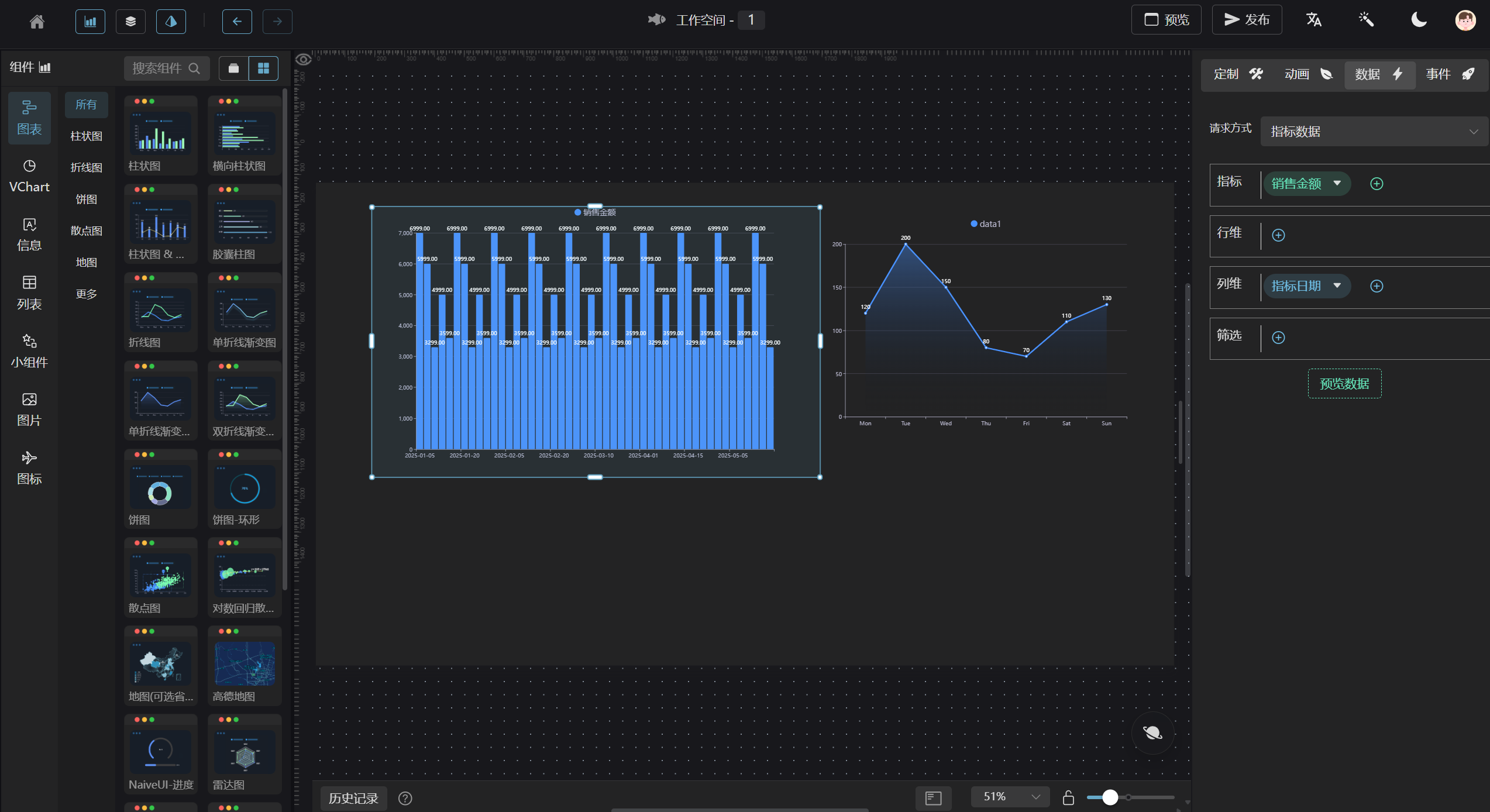Screen dimensions: 1490x812
Task: Select the 柱状图 filter in submenu
Action: [86, 136]
